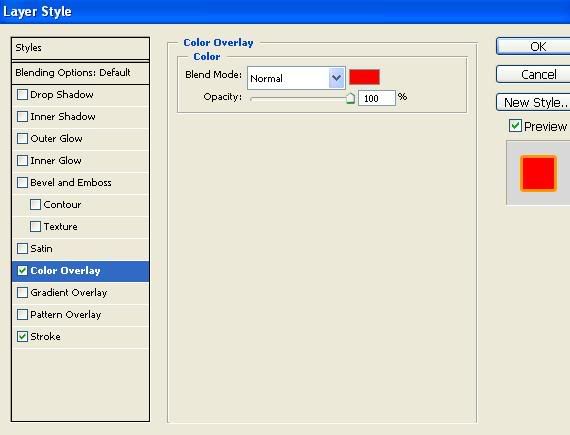Screen dimensions: 570x435
Task: Enable the Contour sub-option checkbox
Action: click(x=35, y=205)
